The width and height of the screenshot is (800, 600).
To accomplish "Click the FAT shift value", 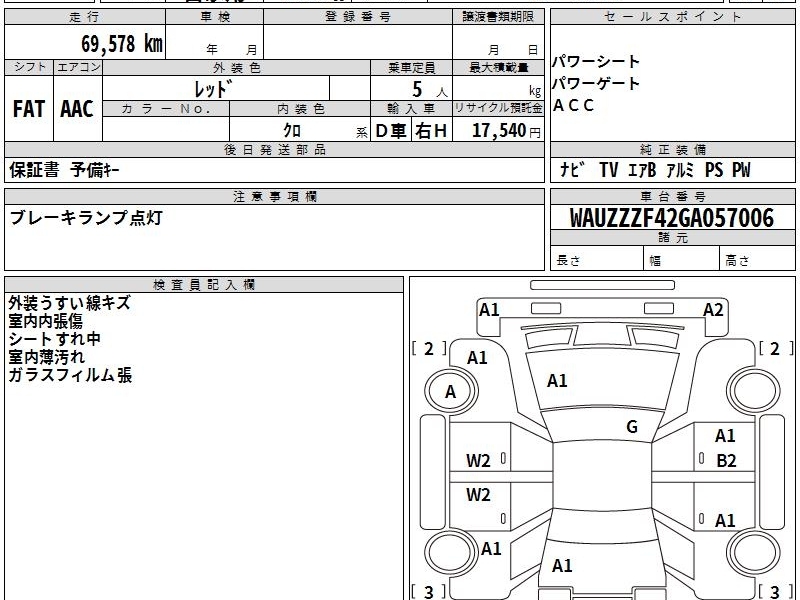I will click(x=29, y=109).
